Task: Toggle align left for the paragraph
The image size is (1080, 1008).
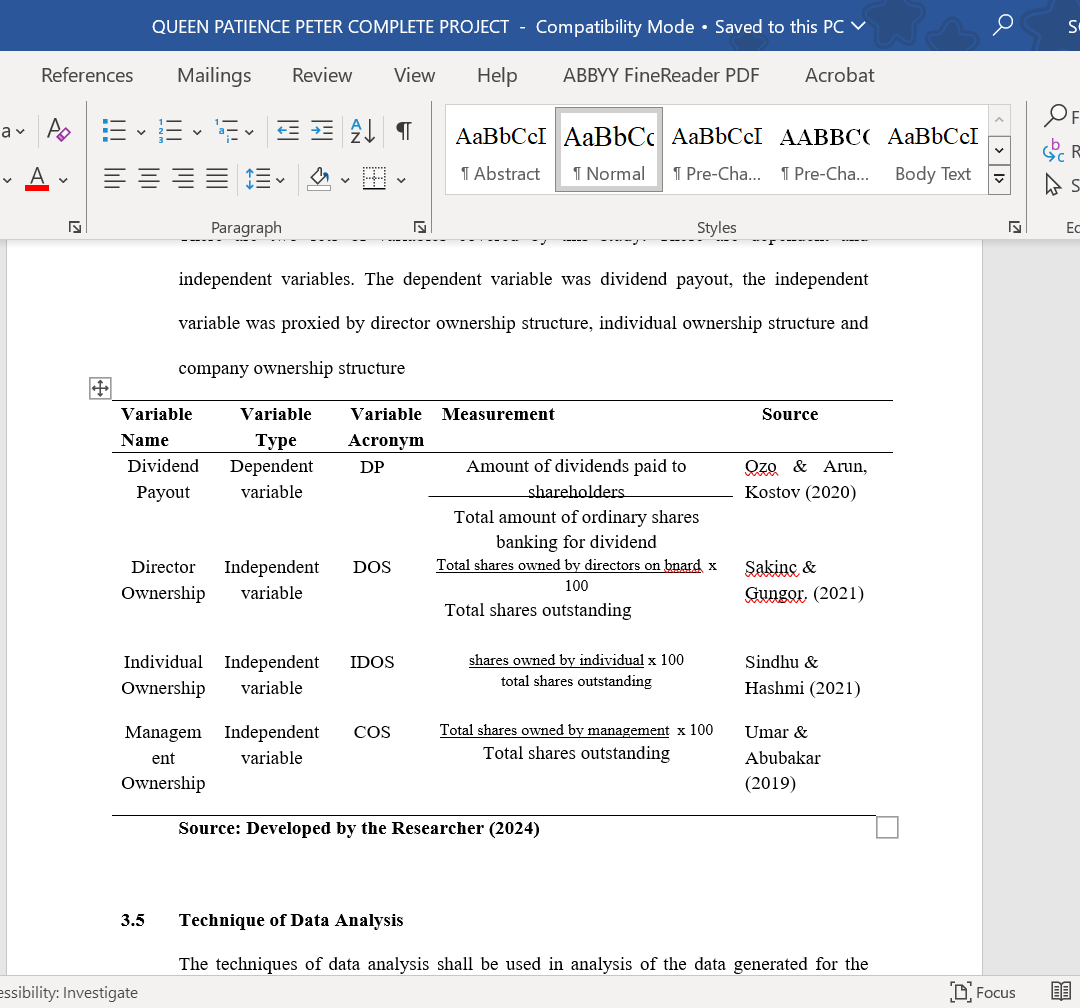Action: click(115, 179)
